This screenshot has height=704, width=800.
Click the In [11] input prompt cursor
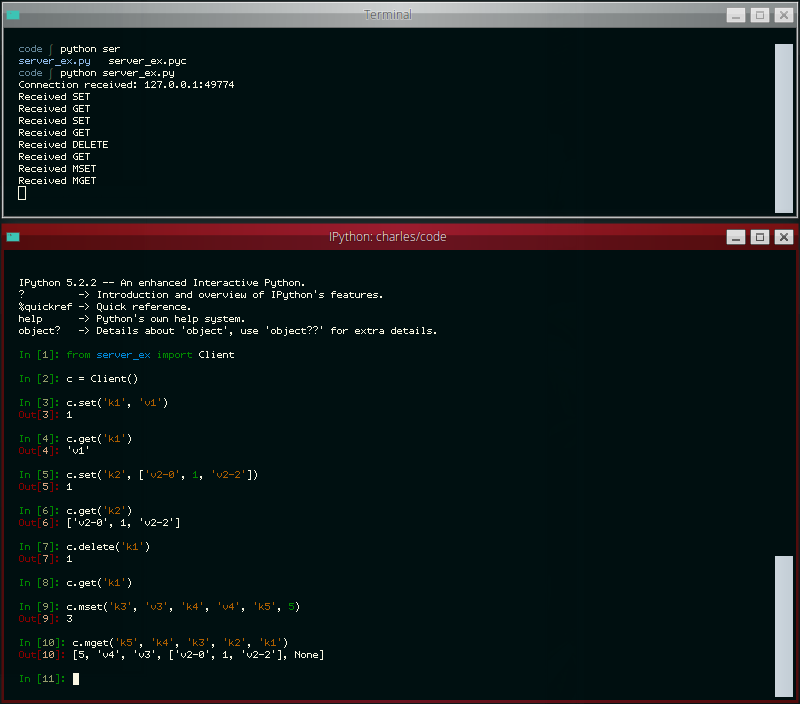point(76,679)
